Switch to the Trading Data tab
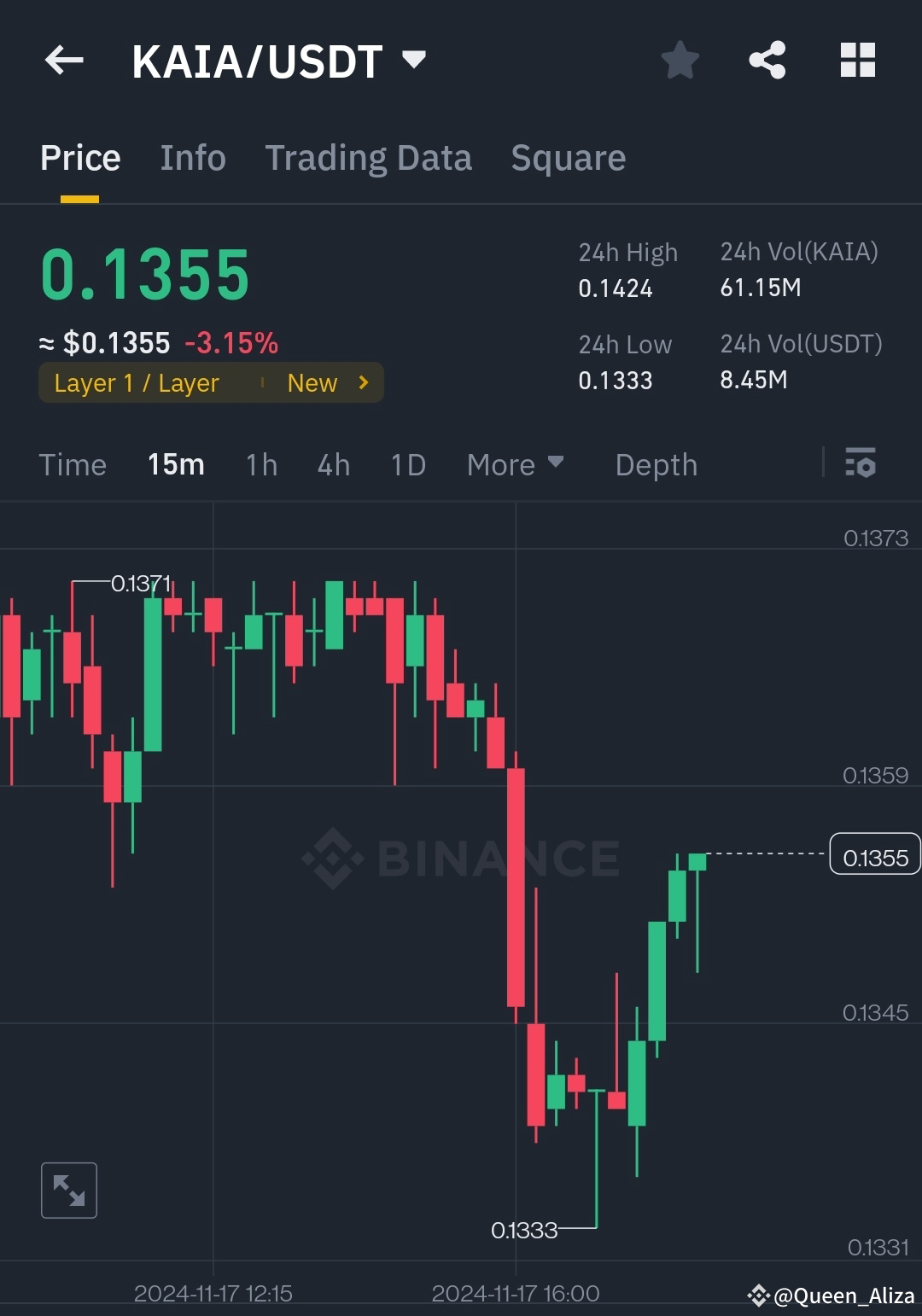Viewport: 922px width, 1316px height. [x=369, y=157]
